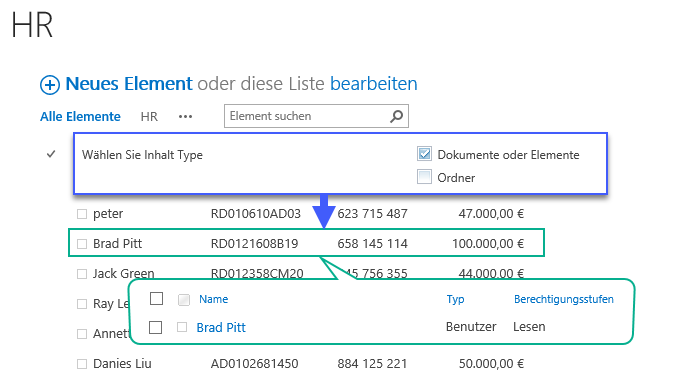Select the peter row checkbox
Image resolution: width=684 pixels, height=390 pixels.
pyautogui.click(x=82, y=214)
